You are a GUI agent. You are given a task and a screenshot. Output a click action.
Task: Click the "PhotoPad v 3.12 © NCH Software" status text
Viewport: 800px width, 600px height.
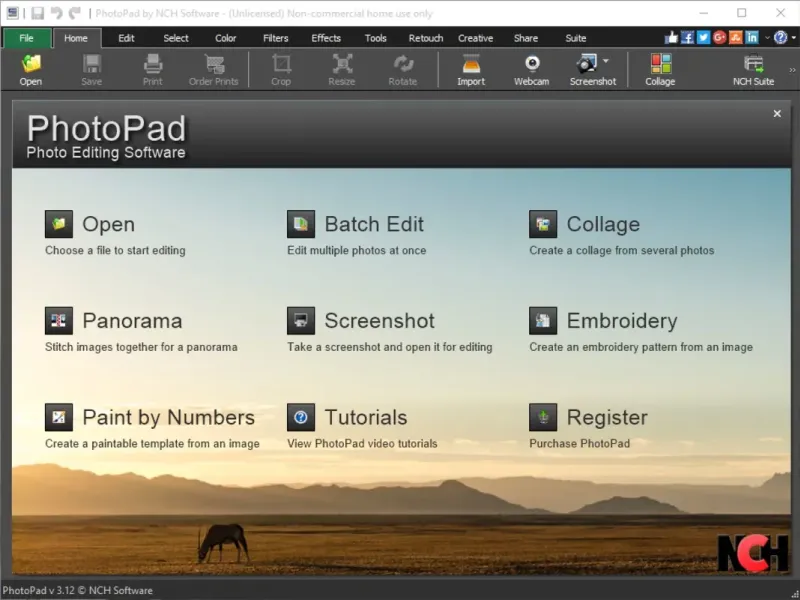[78, 590]
